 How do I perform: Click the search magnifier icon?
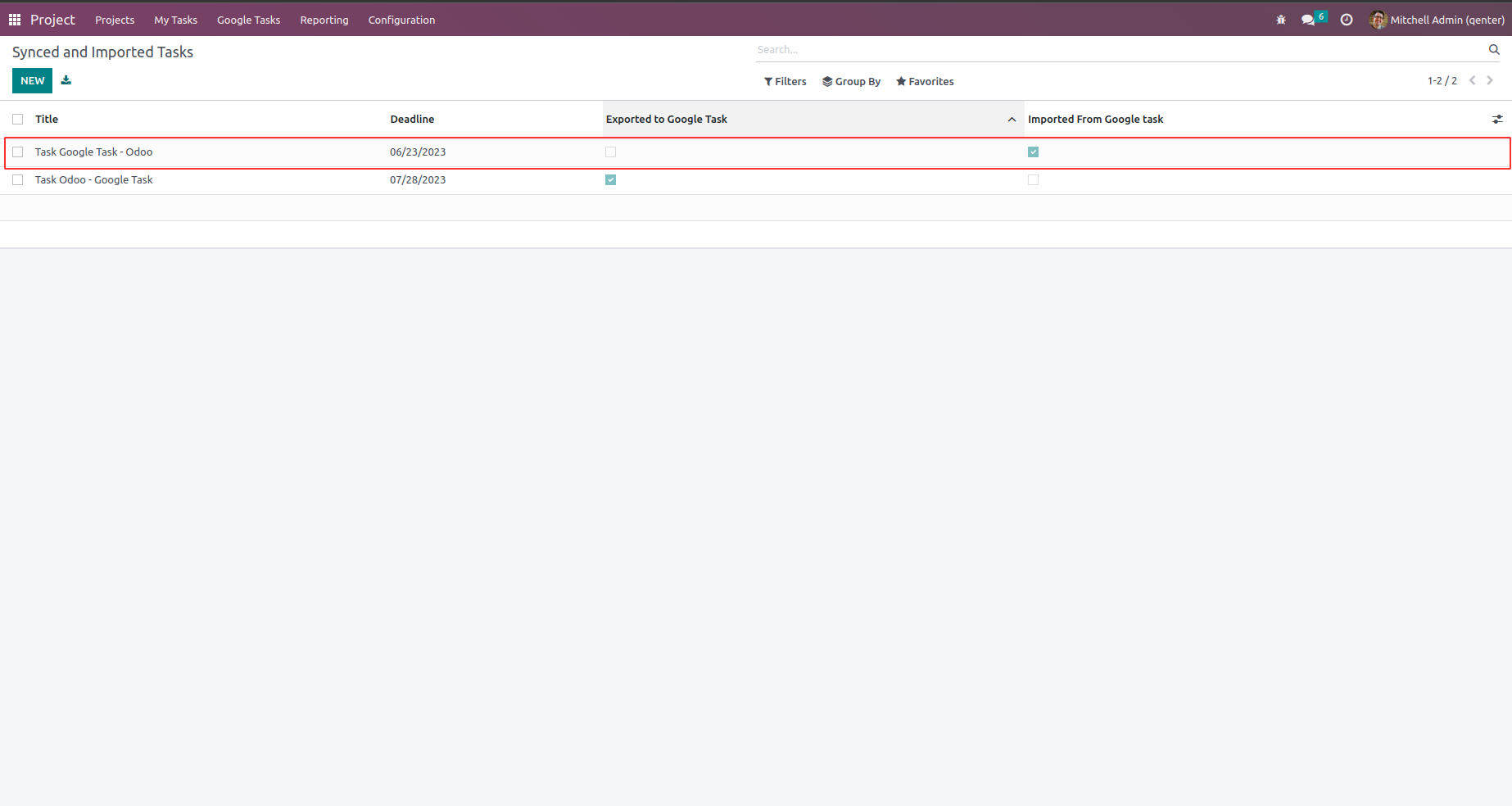[x=1494, y=50]
